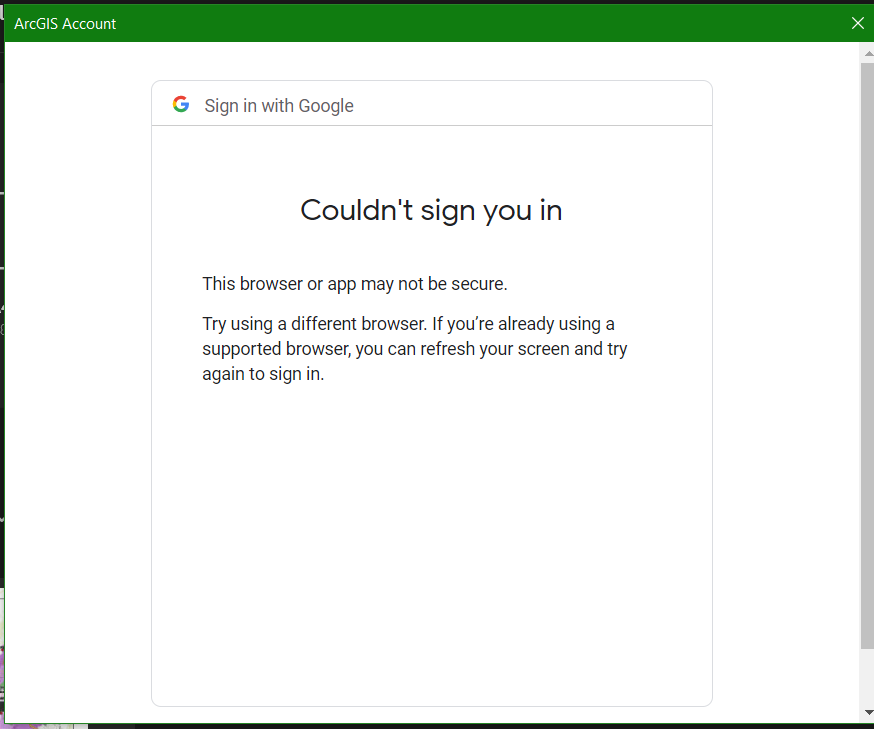The height and width of the screenshot is (729, 874).
Task: Click the vertical scrollbar thumb
Action: tap(867, 356)
